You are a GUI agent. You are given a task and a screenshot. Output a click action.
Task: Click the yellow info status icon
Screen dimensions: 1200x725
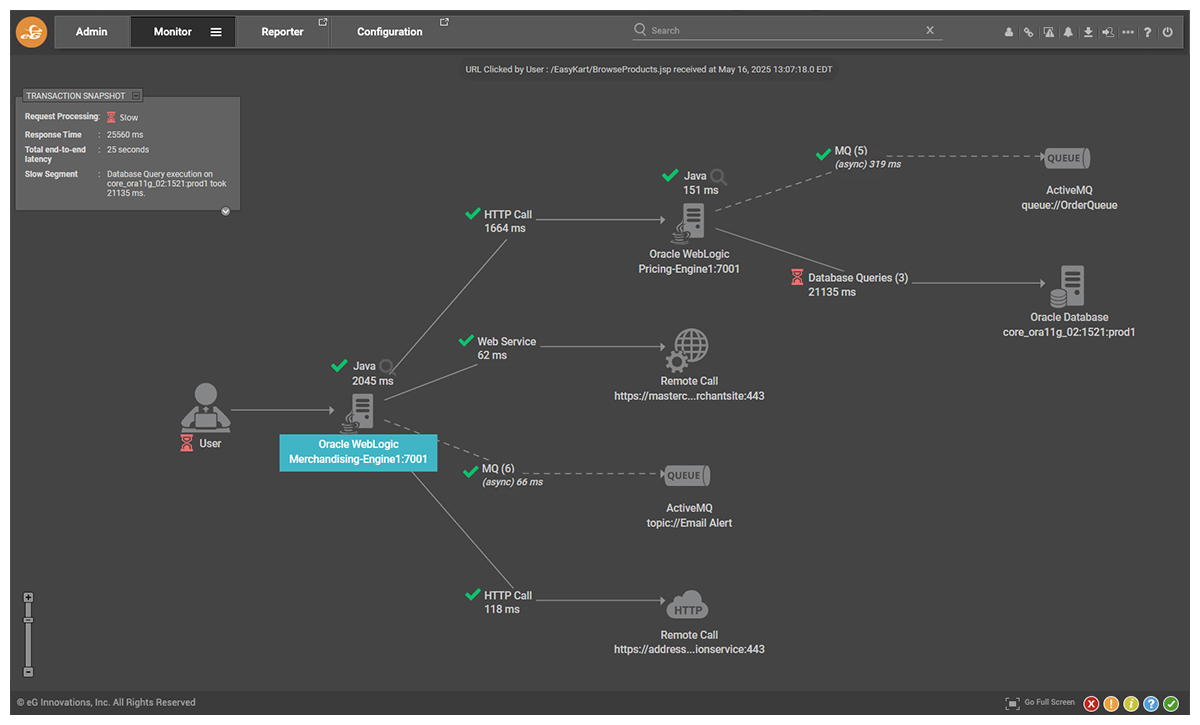(x=1131, y=703)
